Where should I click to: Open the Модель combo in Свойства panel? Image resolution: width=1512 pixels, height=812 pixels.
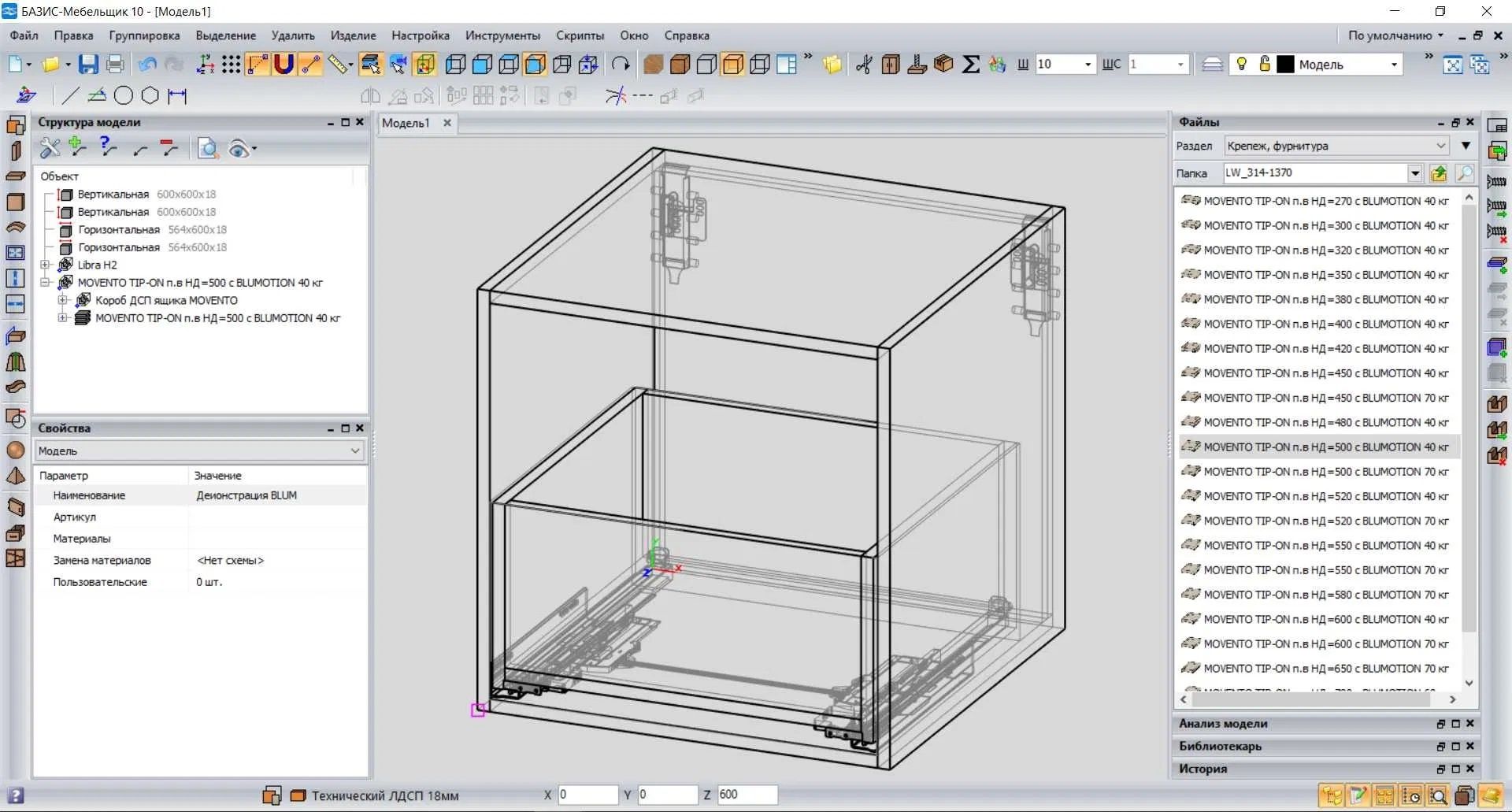tap(200, 450)
